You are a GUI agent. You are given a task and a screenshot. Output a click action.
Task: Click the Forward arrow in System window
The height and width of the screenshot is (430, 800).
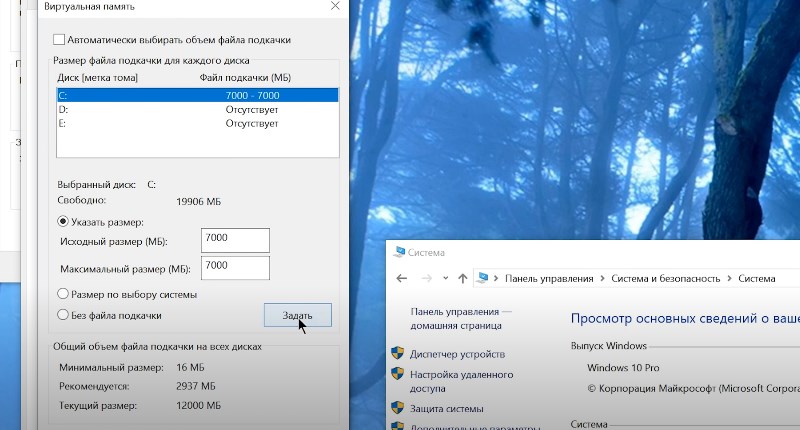pyautogui.click(x=426, y=278)
